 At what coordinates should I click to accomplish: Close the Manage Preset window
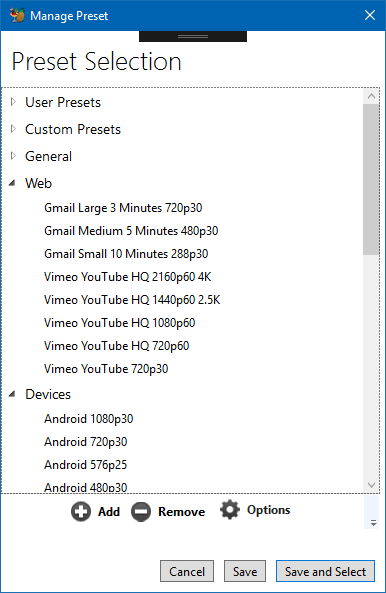coord(370,15)
